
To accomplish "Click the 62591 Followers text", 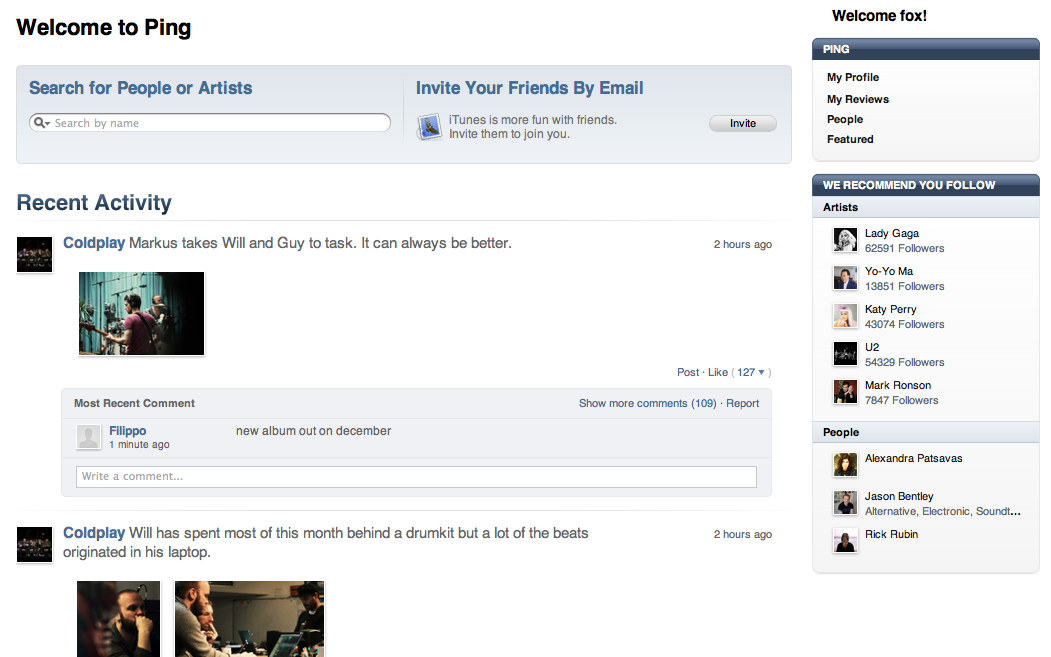I will (x=904, y=249).
